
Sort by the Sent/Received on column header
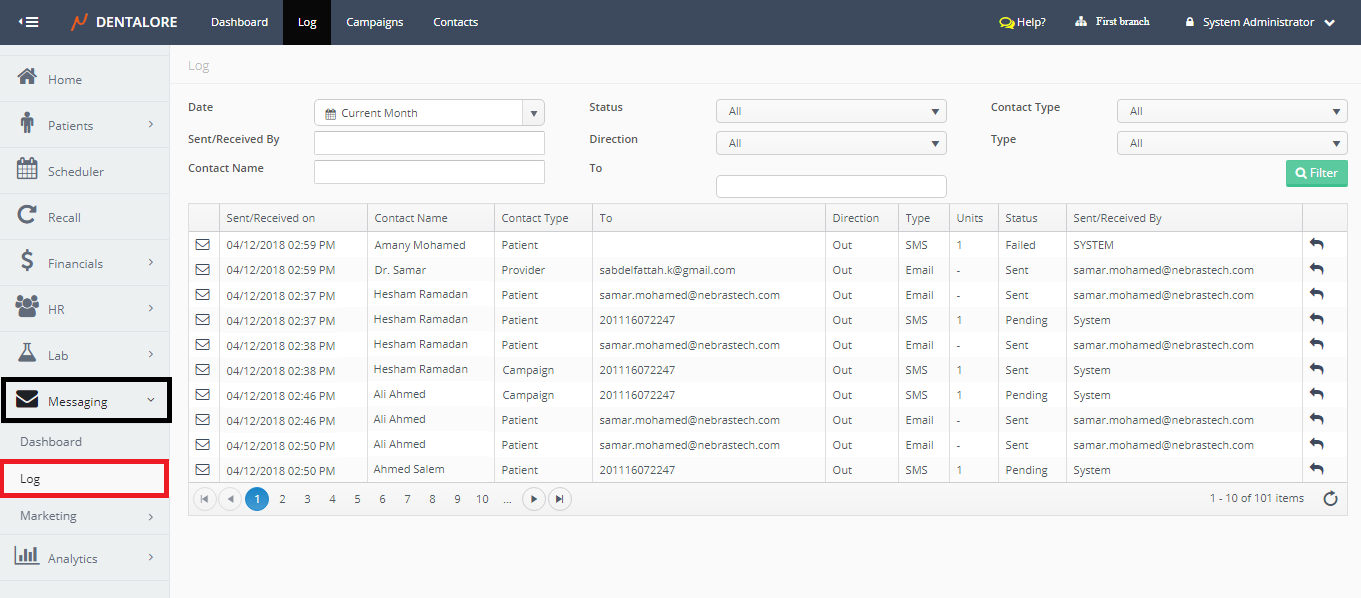[271, 218]
